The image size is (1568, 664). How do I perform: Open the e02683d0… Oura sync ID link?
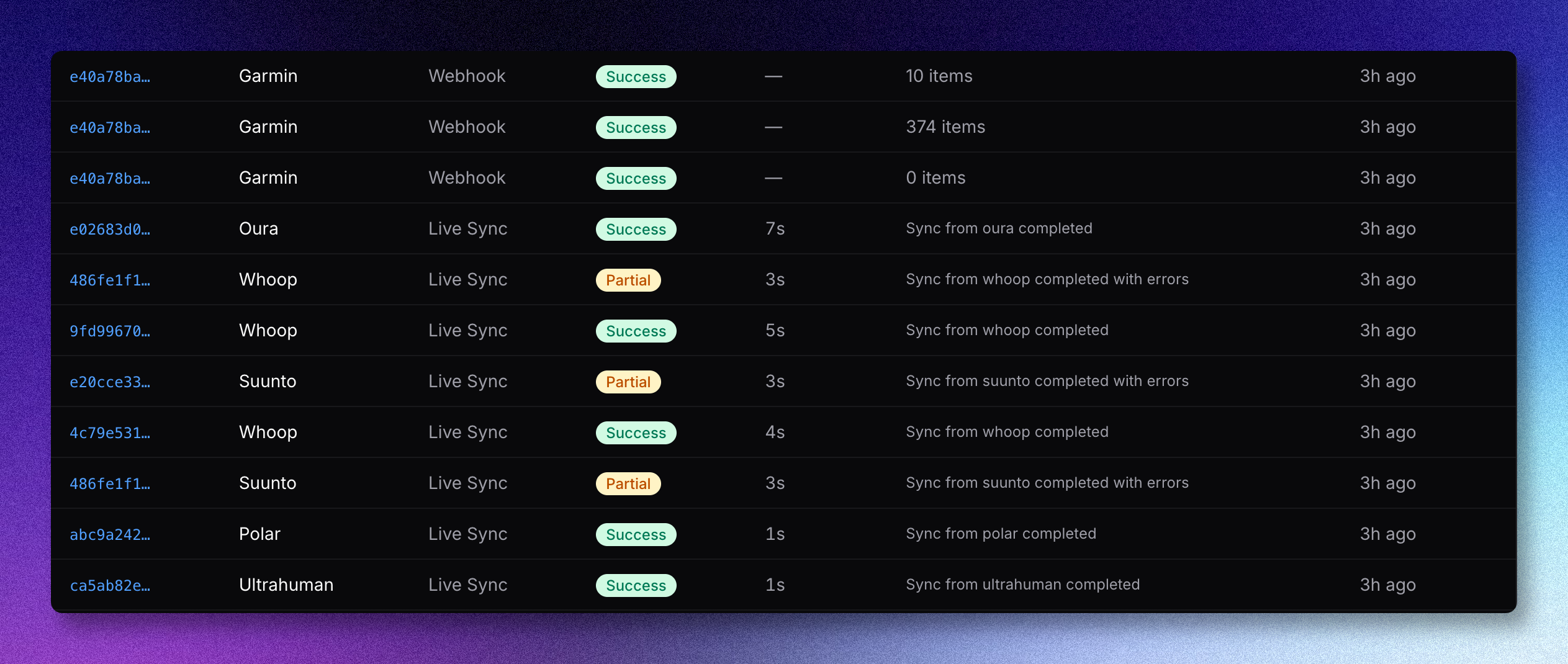(x=110, y=230)
